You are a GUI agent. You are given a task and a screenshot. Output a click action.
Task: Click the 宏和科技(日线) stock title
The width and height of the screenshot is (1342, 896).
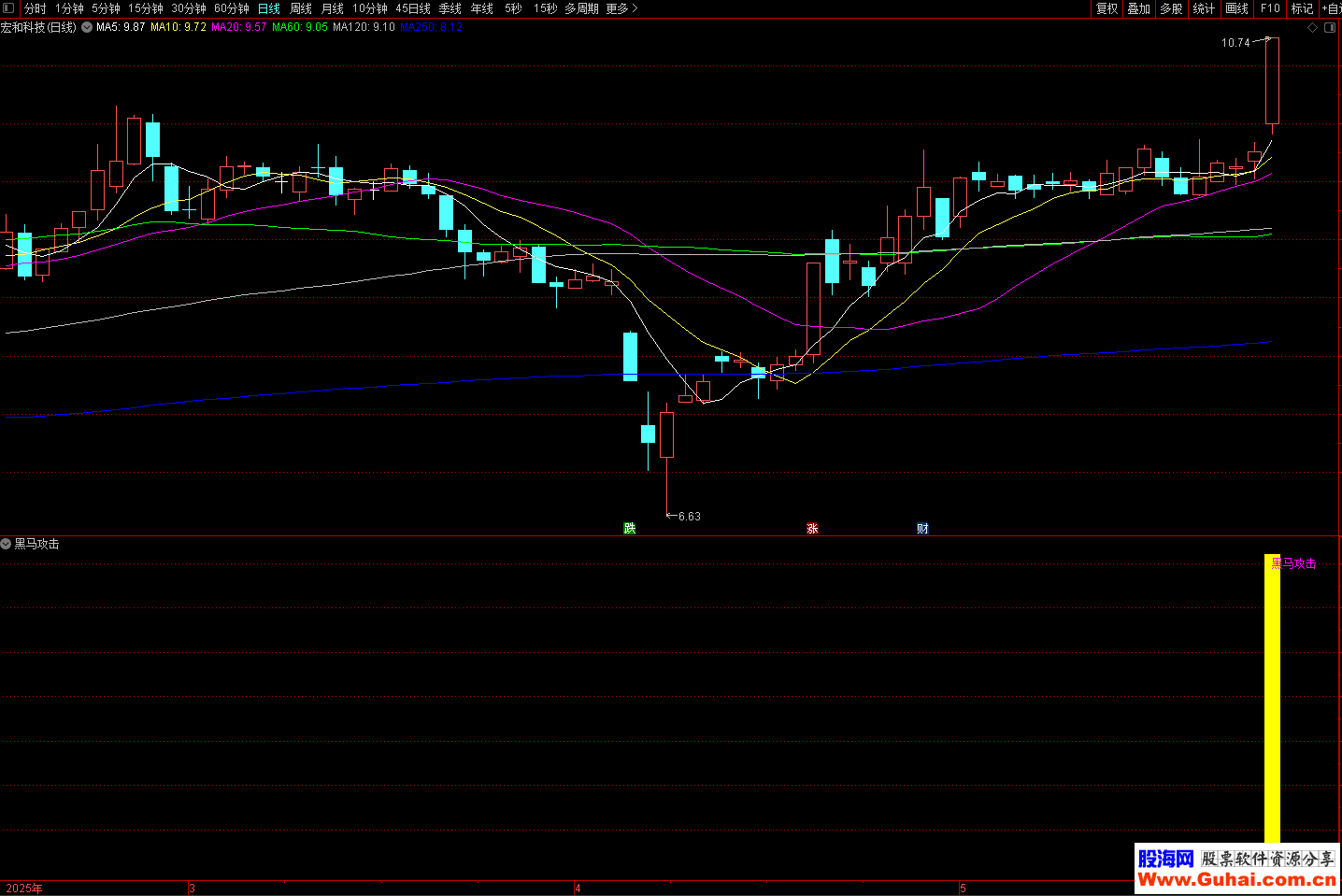(39, 28)
